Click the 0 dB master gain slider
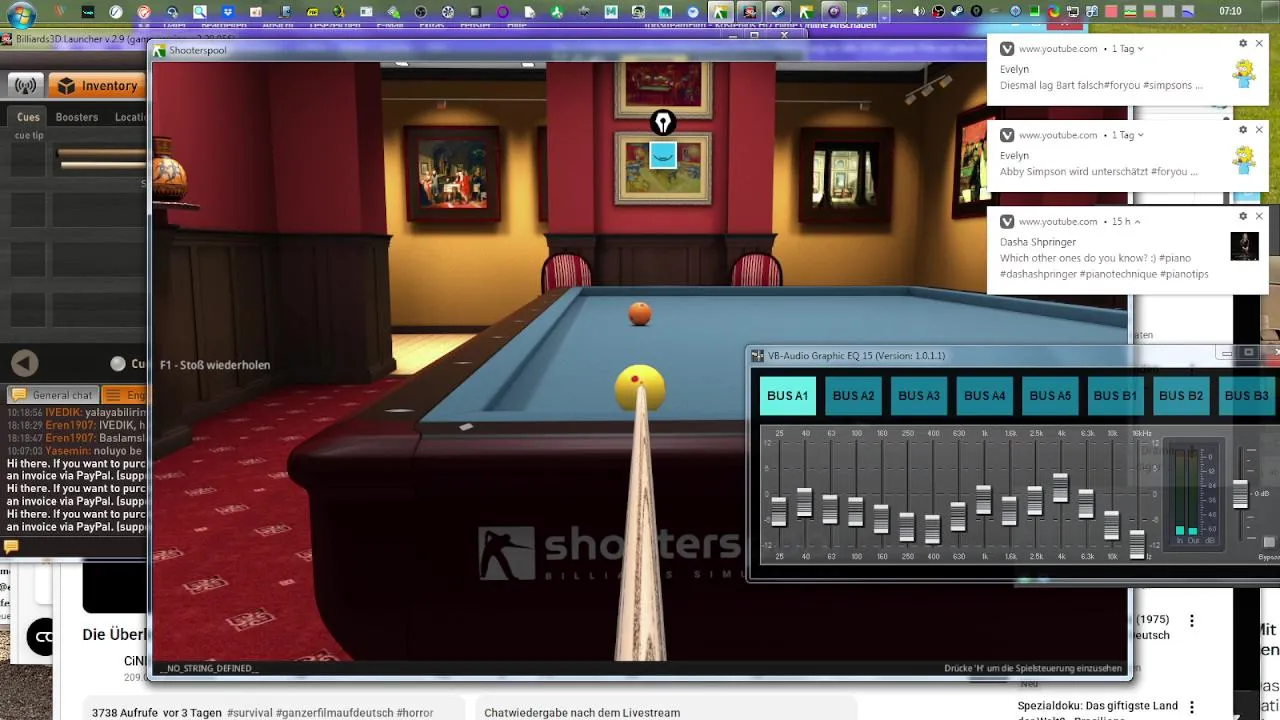This screenshot has width=1280, height=720. point(1240,494)
